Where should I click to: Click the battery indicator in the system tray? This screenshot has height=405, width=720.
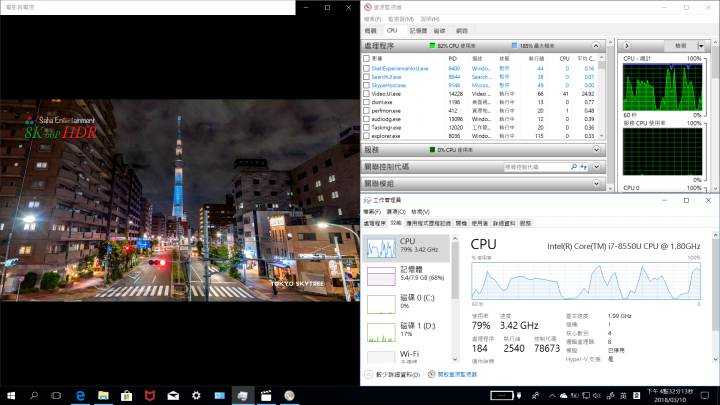pos(501,395)
